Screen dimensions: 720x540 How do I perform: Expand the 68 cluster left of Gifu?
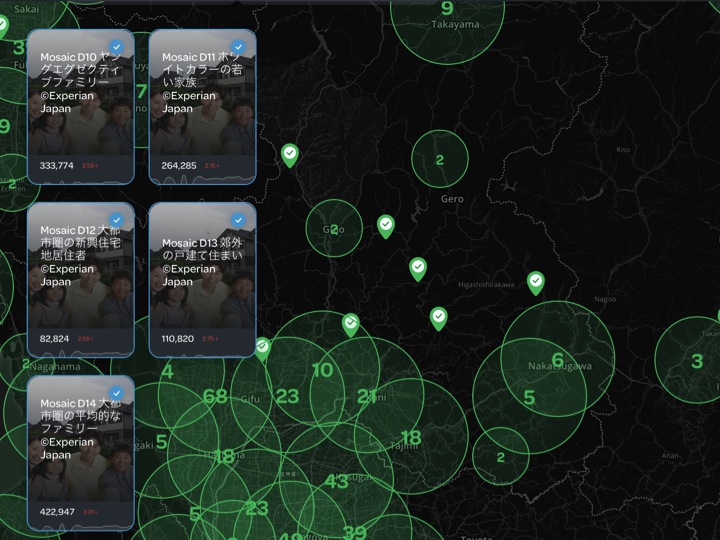coord(215,396)
